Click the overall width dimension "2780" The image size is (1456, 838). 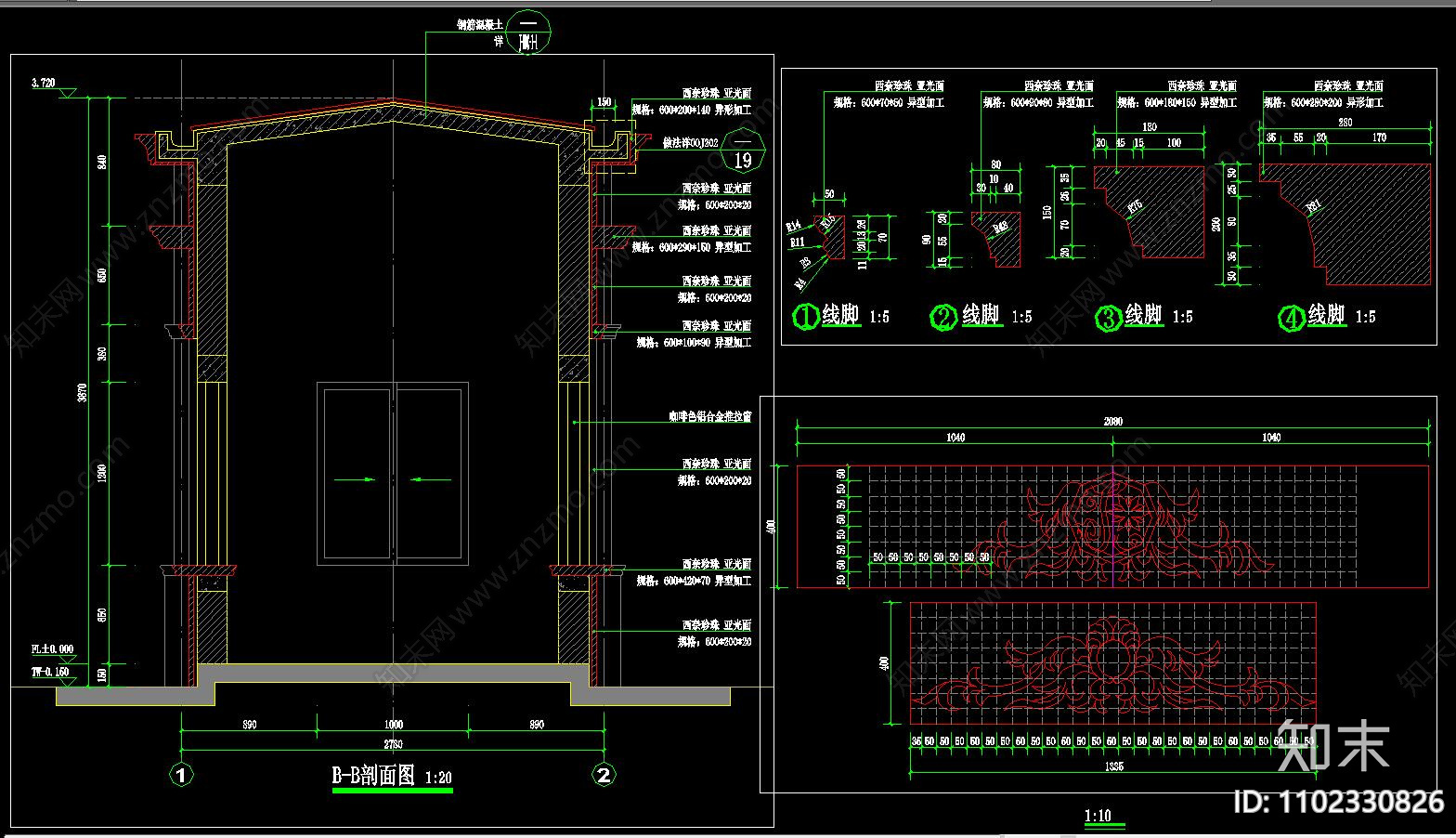[x=393, y=742]
